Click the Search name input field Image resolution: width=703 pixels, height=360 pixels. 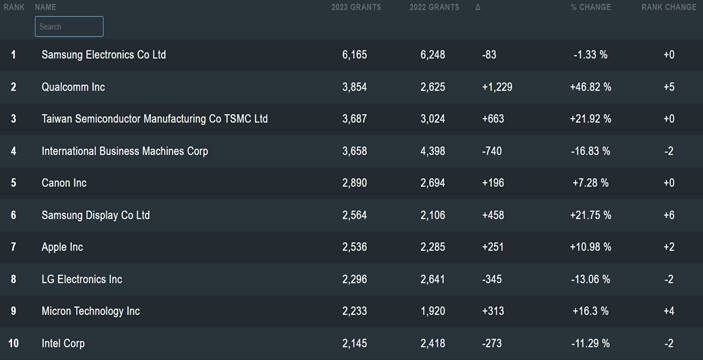coord(69,27)
